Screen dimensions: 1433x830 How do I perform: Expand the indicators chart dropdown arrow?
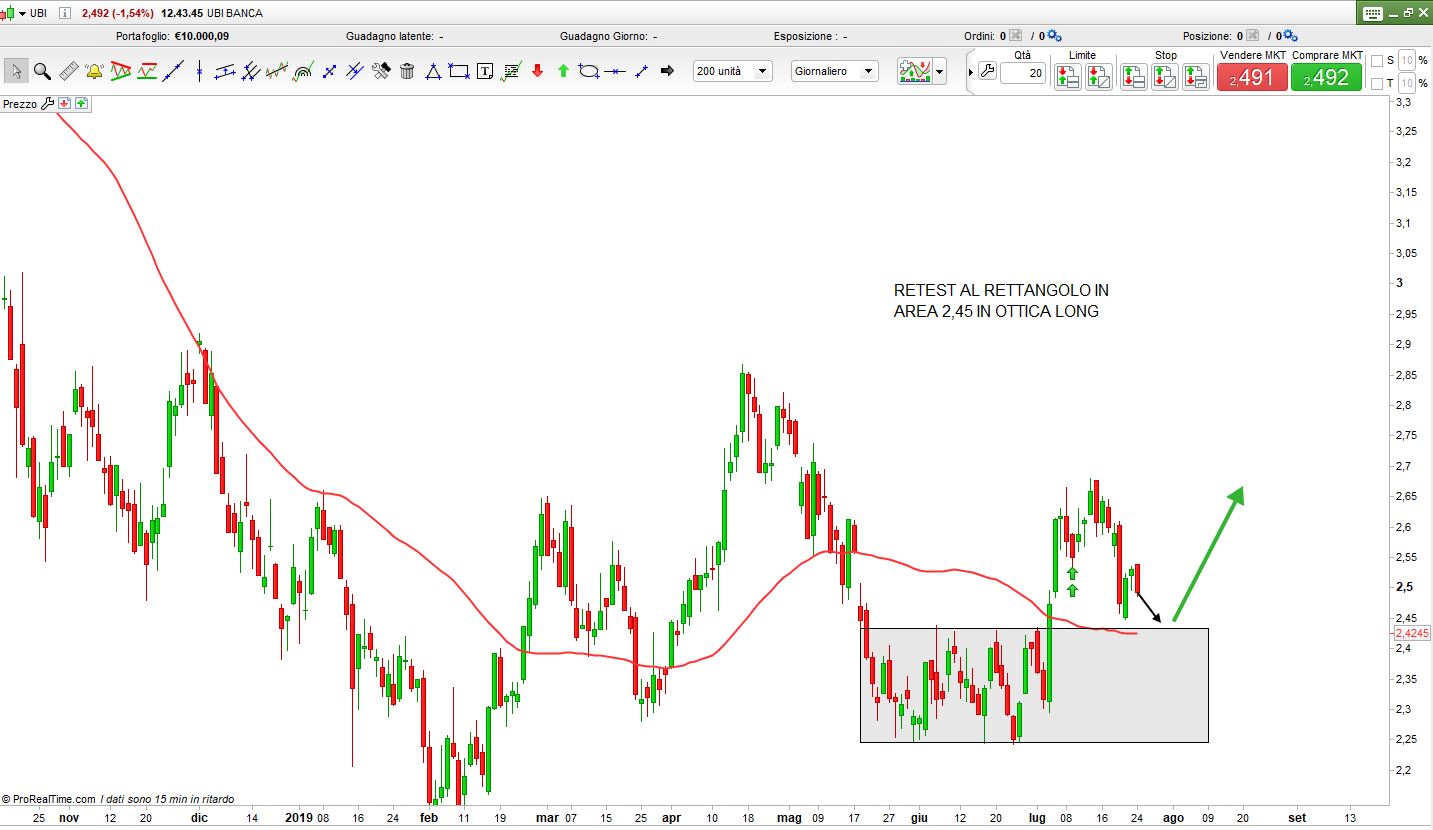(x=939, y=72)
